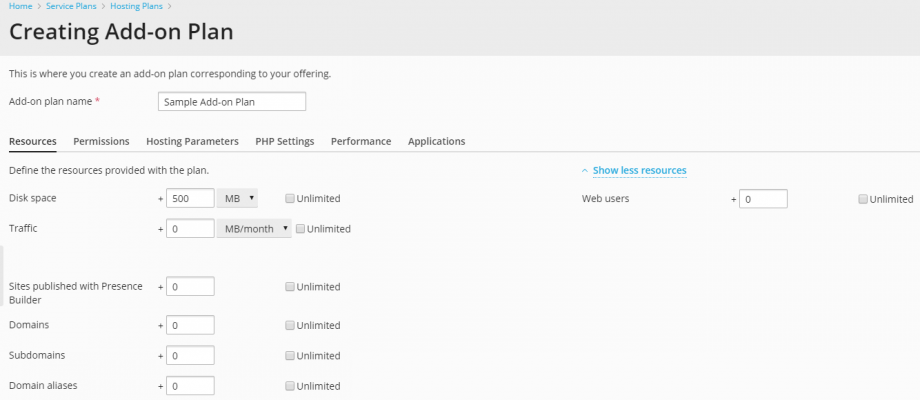
Task: Open the Applications tab
Action: [436, 142]
